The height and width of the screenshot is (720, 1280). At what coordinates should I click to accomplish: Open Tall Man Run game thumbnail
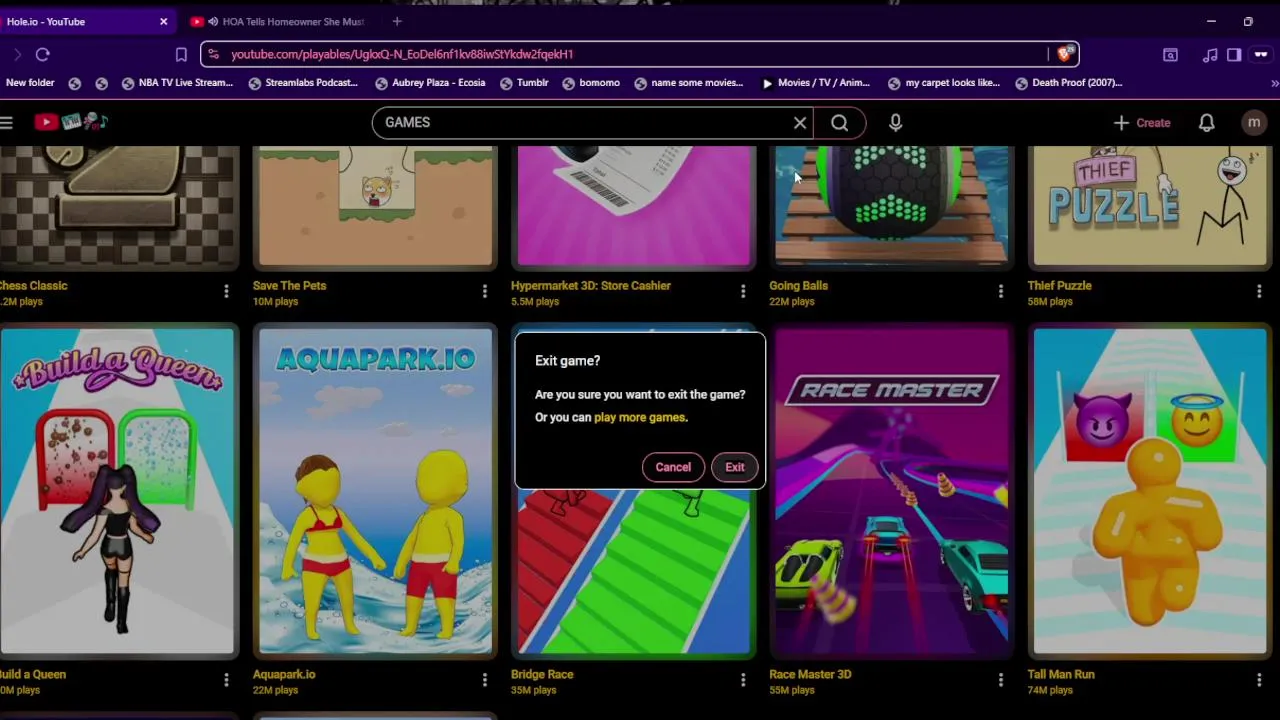1150,491
